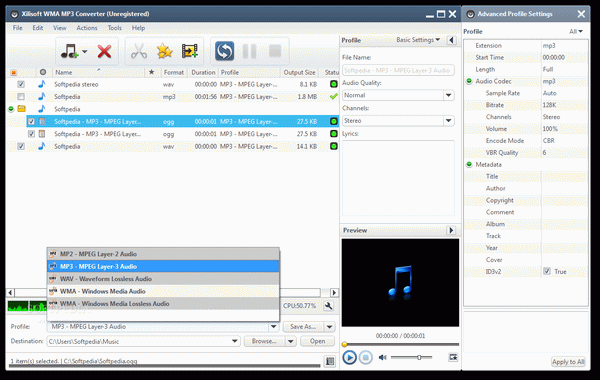This screenshot has height=380, width=600.
Task: Expand the Audio Quality Normal dropdown
Action: coord(448,95)
